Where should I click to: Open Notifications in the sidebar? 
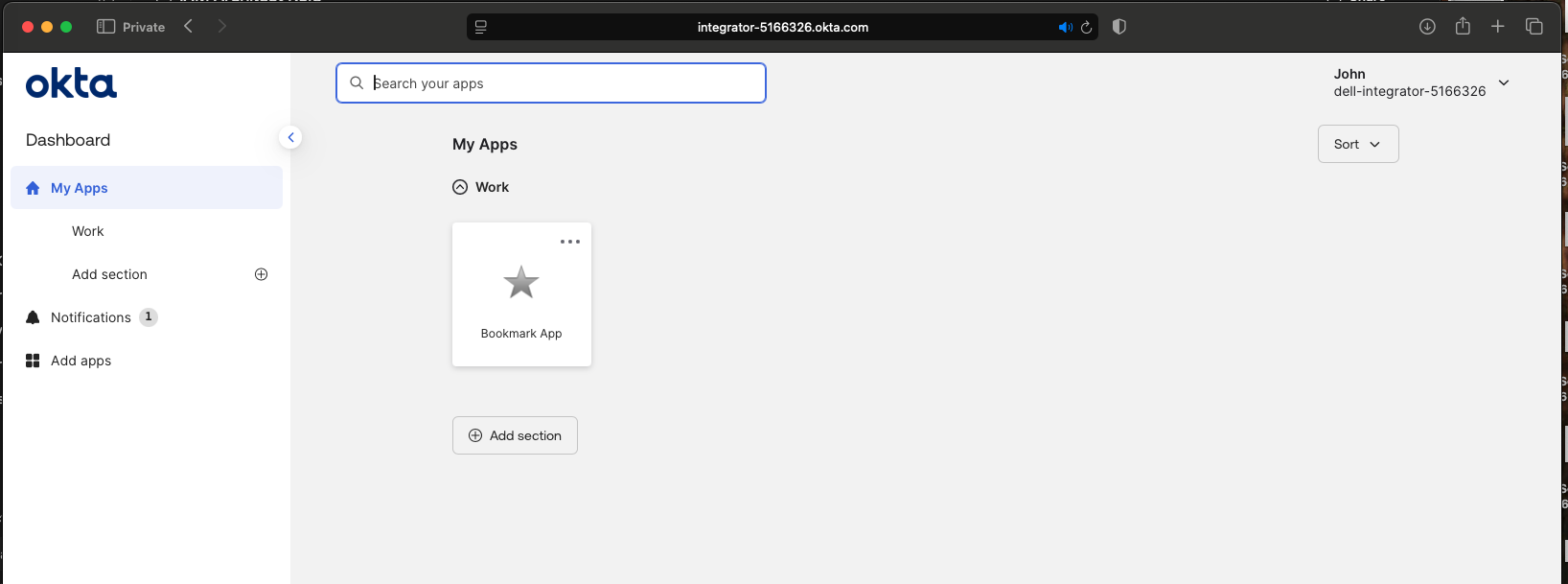pos(91,317)
